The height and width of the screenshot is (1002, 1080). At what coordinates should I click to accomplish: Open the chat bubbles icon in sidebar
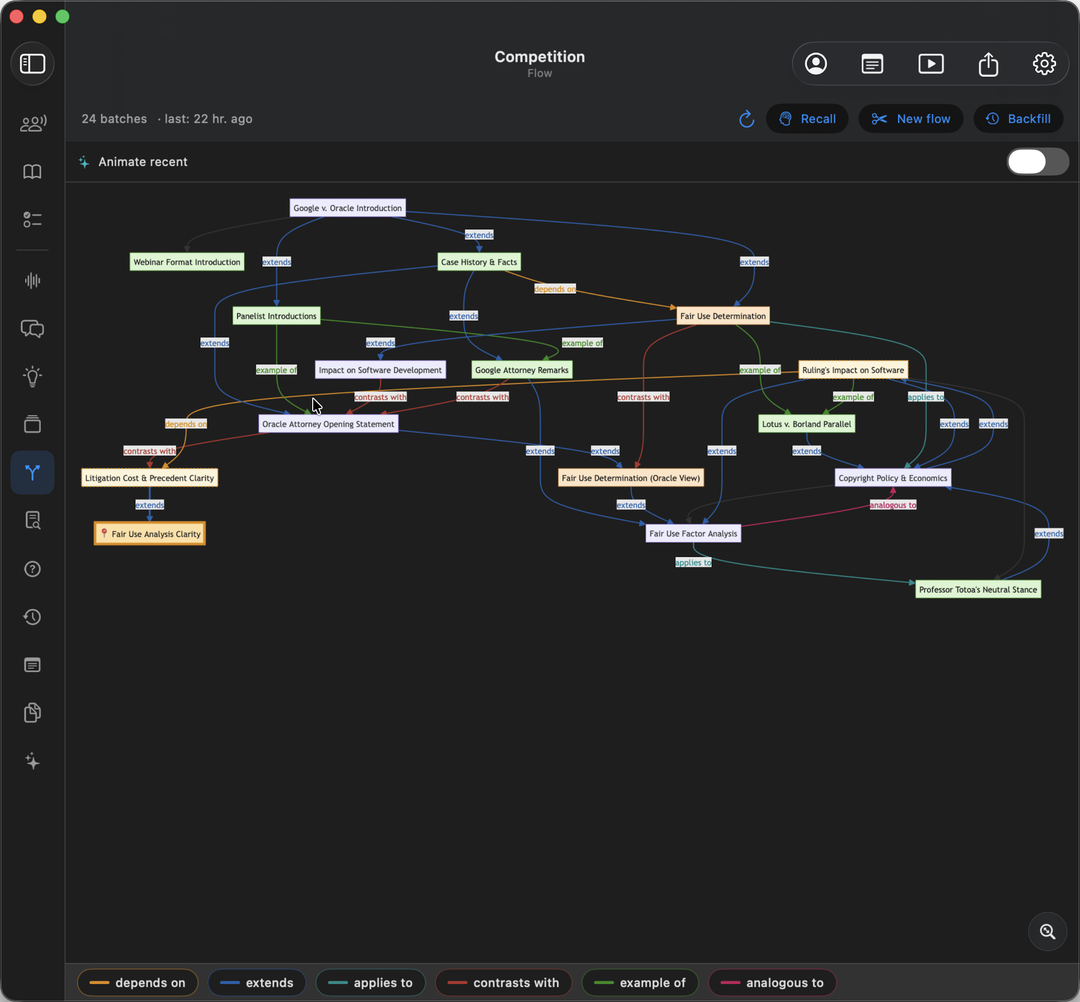point(32,328)
